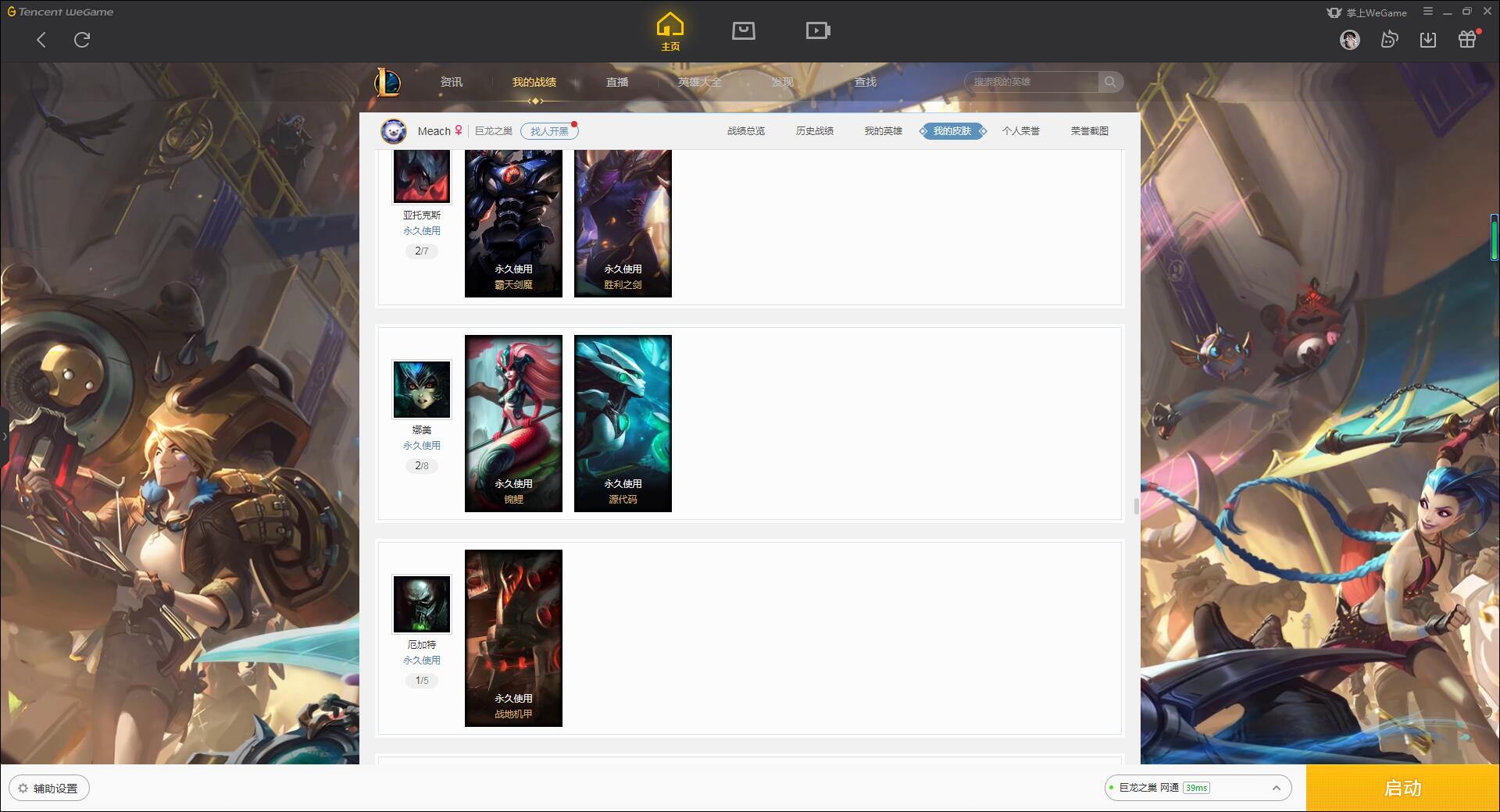The height and width of the screenshot is (812, 1500).
Task: Click the 找人开黑 button
Action: click(549, 131)
